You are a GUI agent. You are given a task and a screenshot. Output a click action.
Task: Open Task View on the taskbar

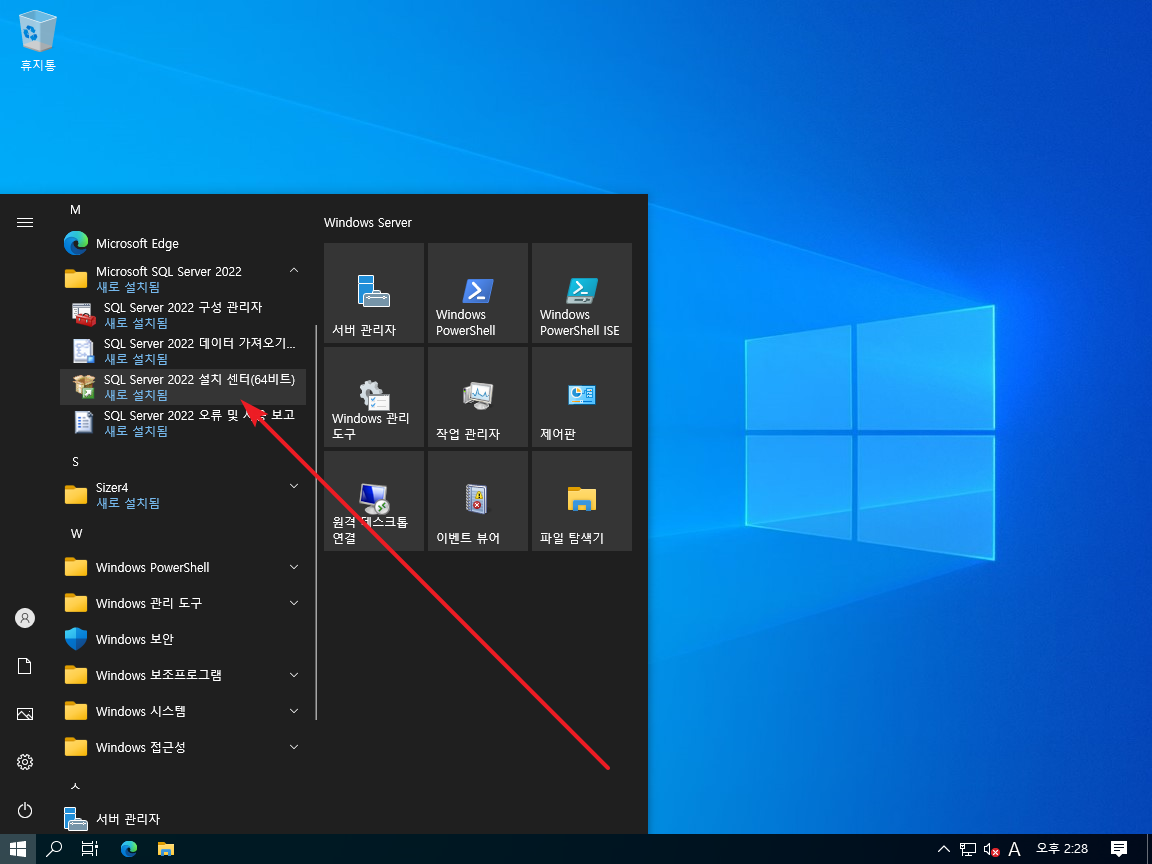click(x=90, y=849)
